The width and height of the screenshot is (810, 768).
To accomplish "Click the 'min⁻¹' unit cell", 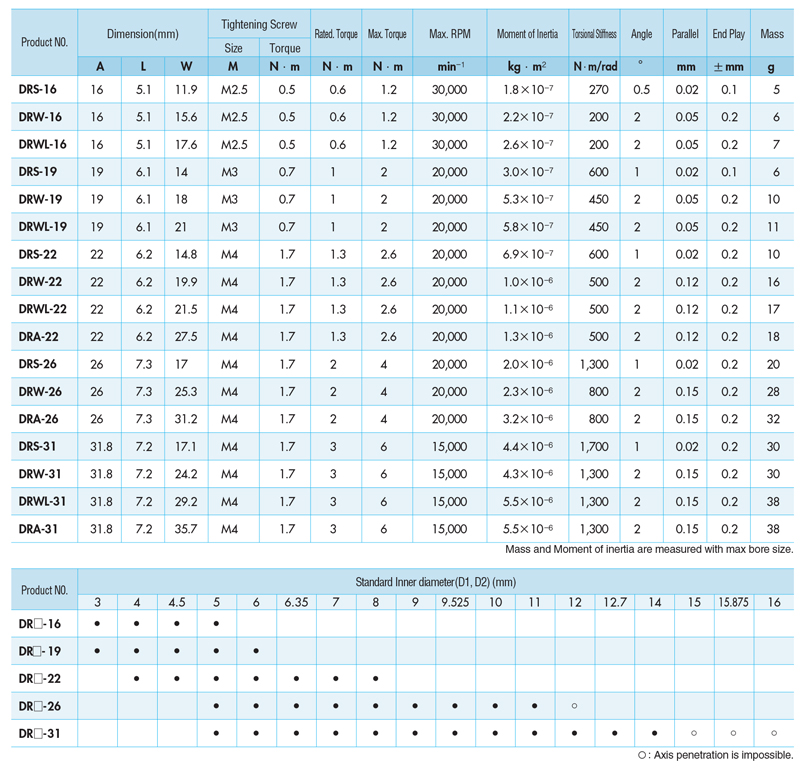I will [450, 66].
